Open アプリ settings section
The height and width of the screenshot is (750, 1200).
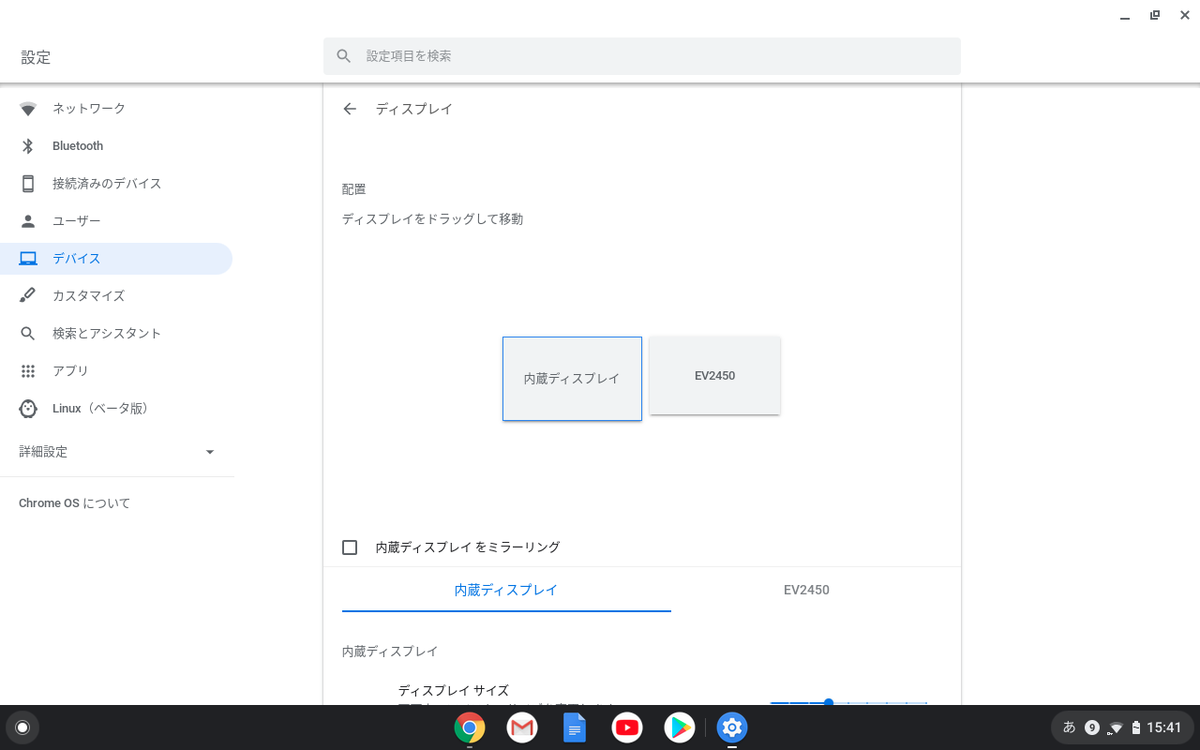116,371
